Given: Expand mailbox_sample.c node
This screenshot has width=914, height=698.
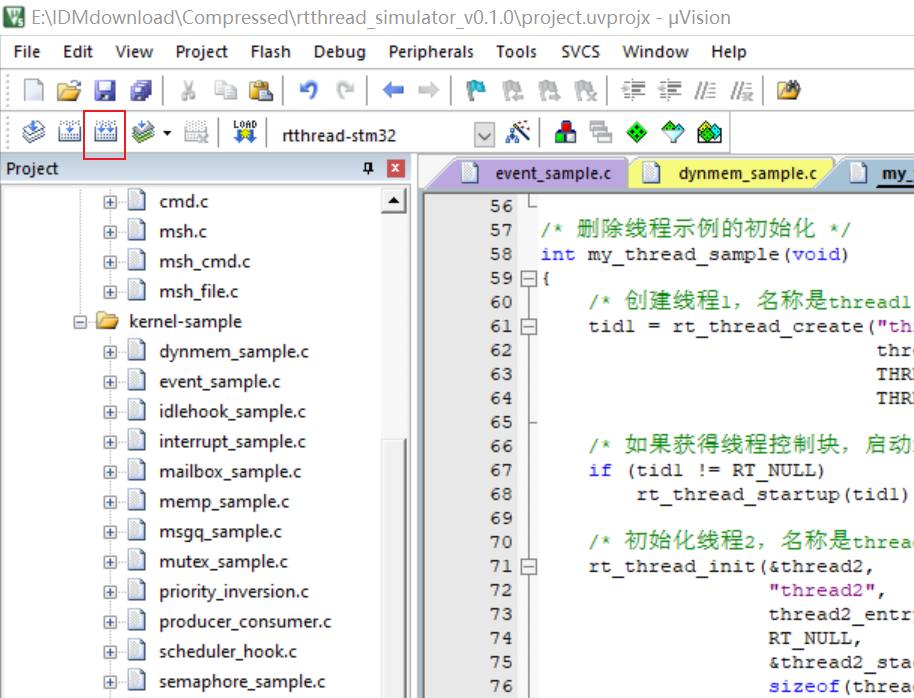Looking at the screenshot, I should 110,472.
